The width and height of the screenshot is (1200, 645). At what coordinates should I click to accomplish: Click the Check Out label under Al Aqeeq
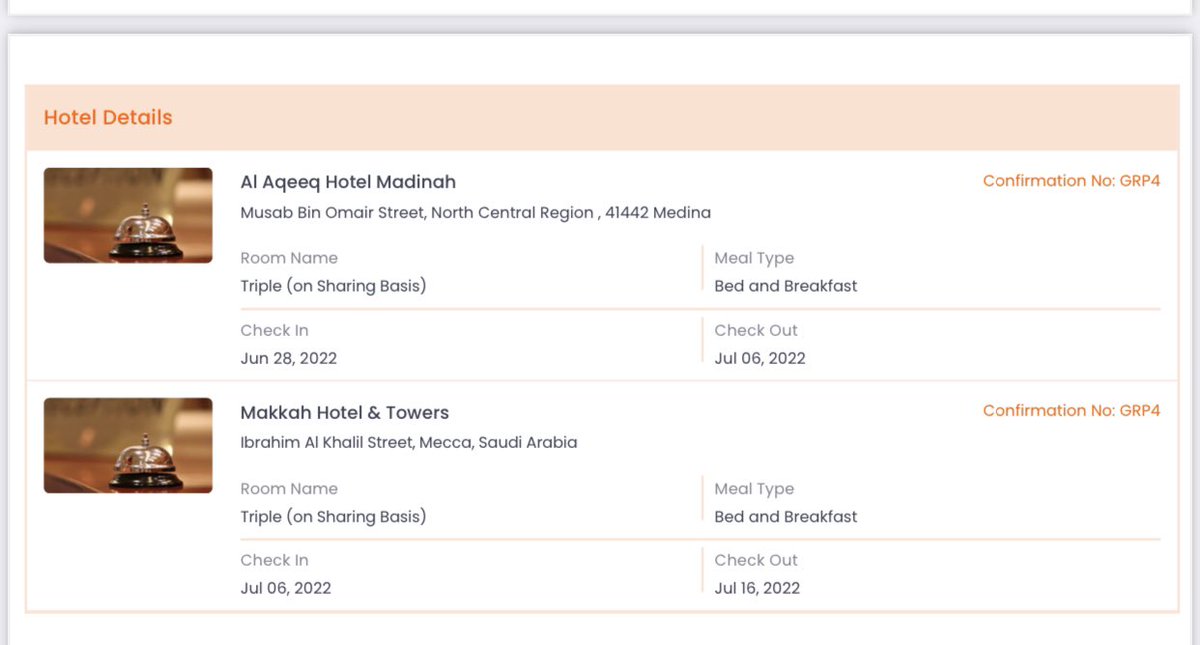click(x=756, y=330)
